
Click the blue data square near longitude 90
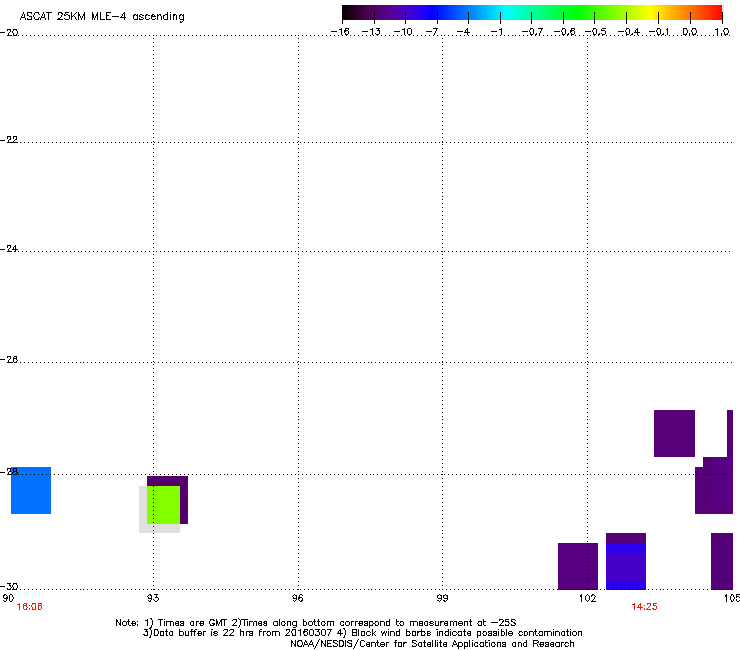31,490
